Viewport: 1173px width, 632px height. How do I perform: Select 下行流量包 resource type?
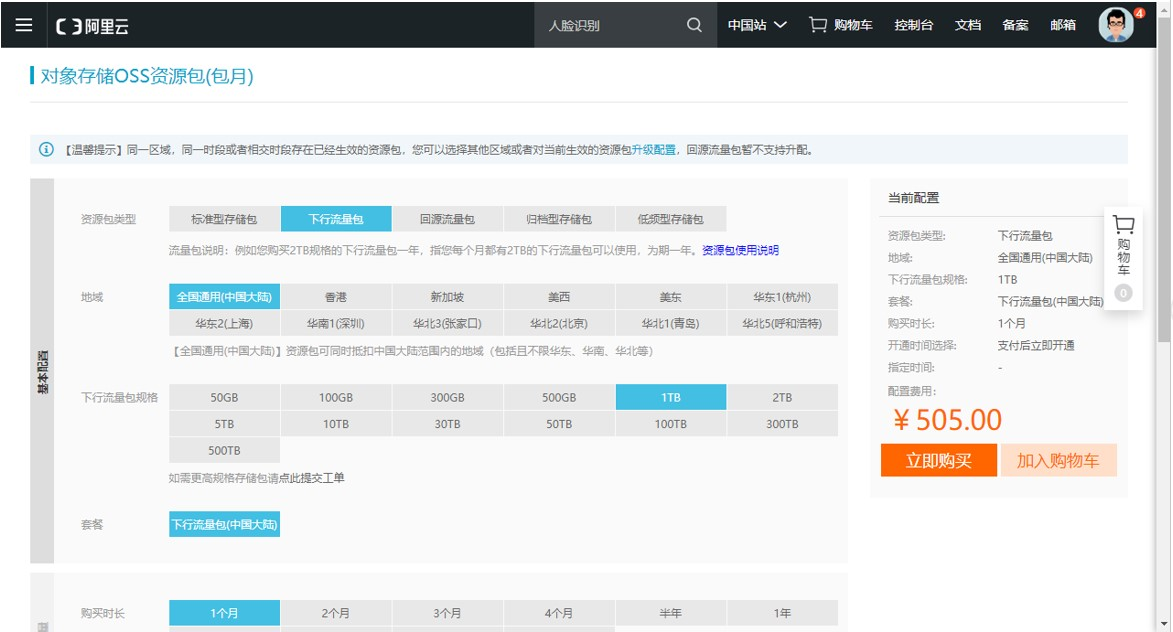coord(336,219)
